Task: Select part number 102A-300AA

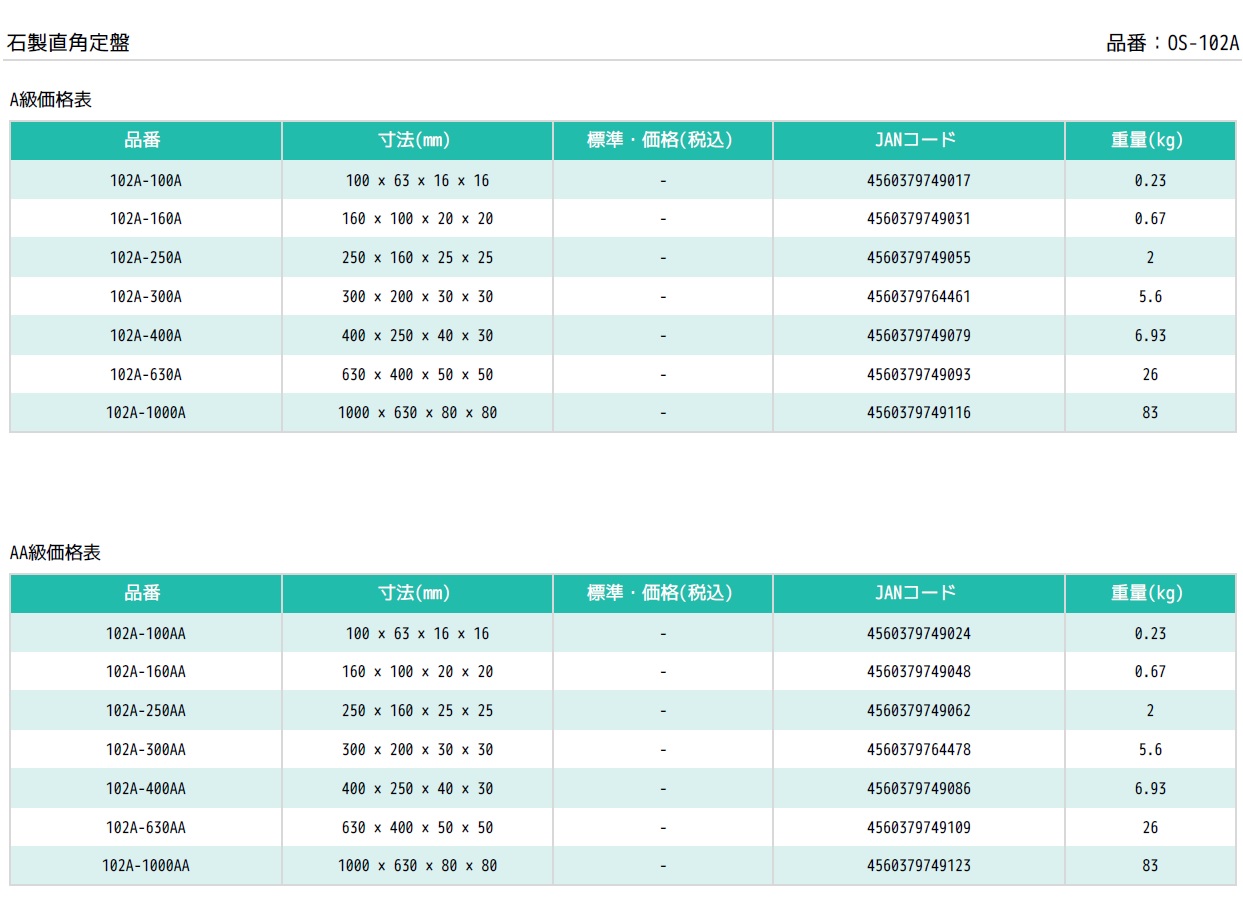Action: point(146,750)
